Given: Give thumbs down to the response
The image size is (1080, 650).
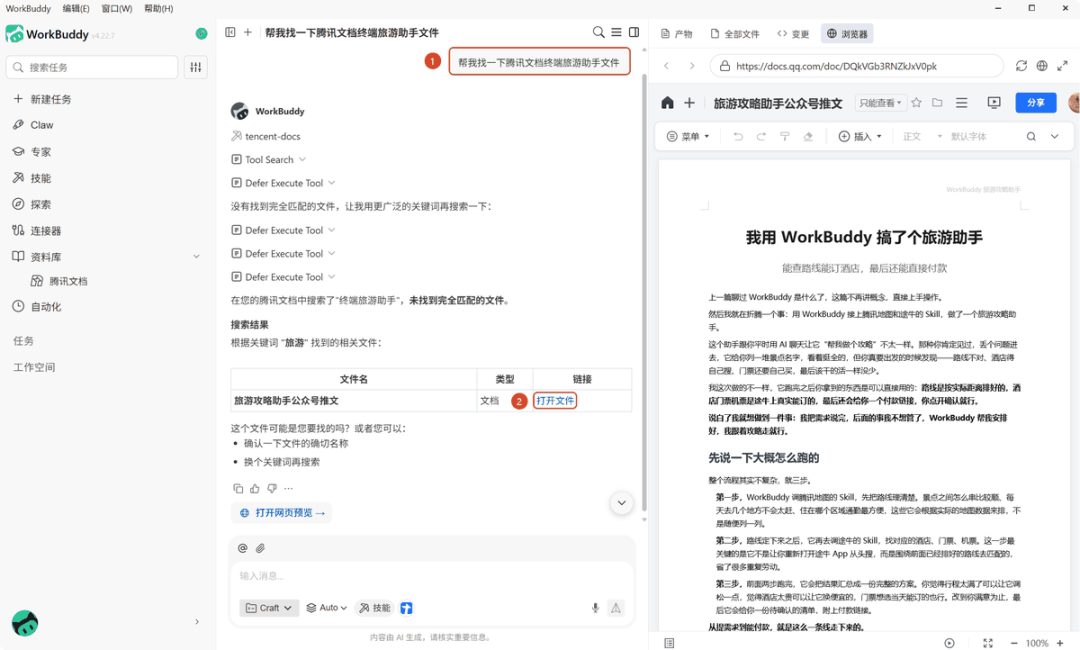Looking at the screenshot, I should click(272, 488).
